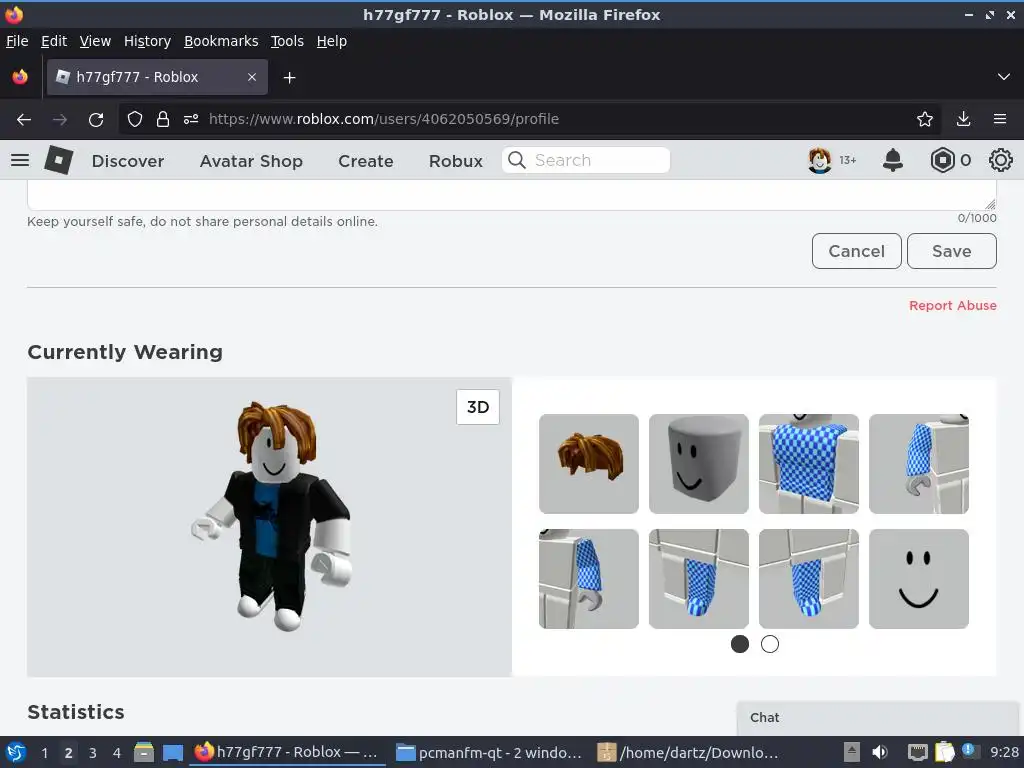The height and width of the screenshot is (768, 1024).
Task: Expand the list all tabs chevron
Action: point(1004,77)
